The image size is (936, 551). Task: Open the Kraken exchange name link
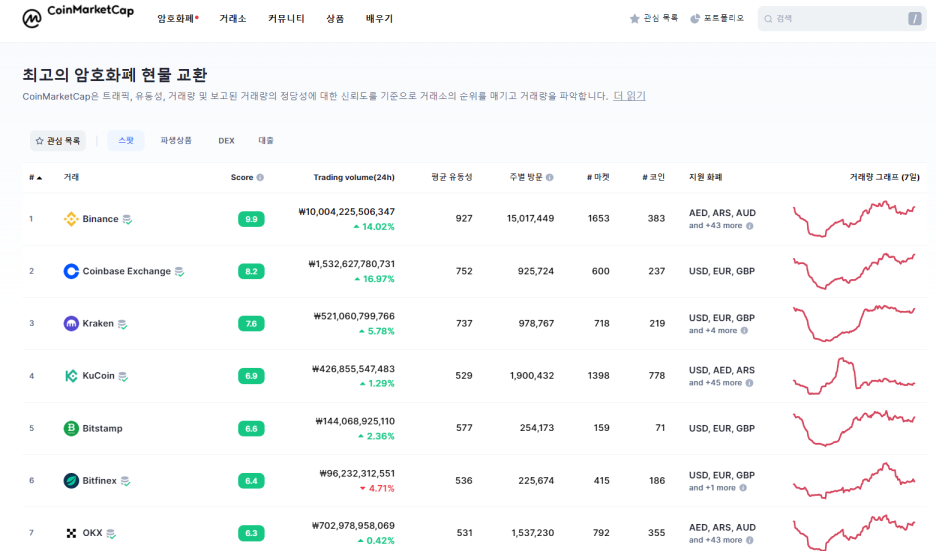pyautogui.click(x=98, y=324)
